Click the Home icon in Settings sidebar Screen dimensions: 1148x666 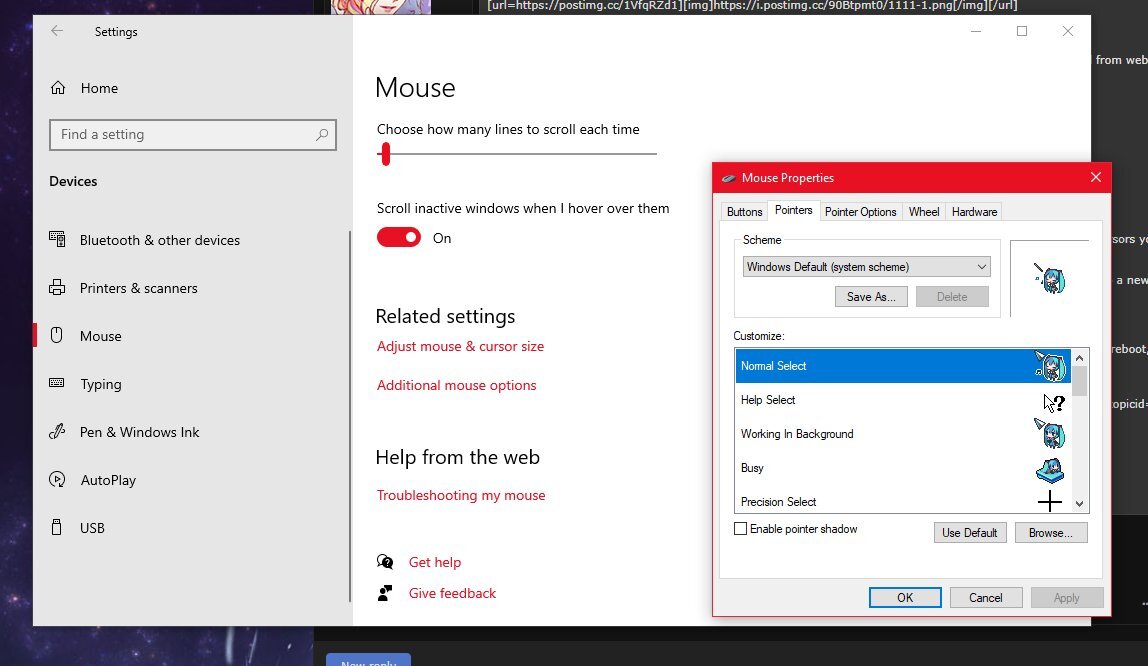pyautogui.click(x=58, y=87)
